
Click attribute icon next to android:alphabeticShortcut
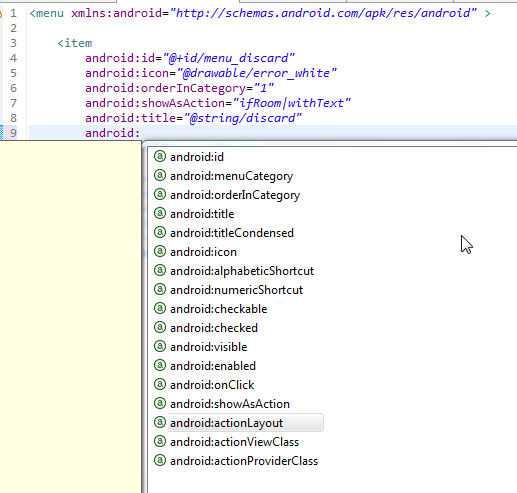click(160, 270)
